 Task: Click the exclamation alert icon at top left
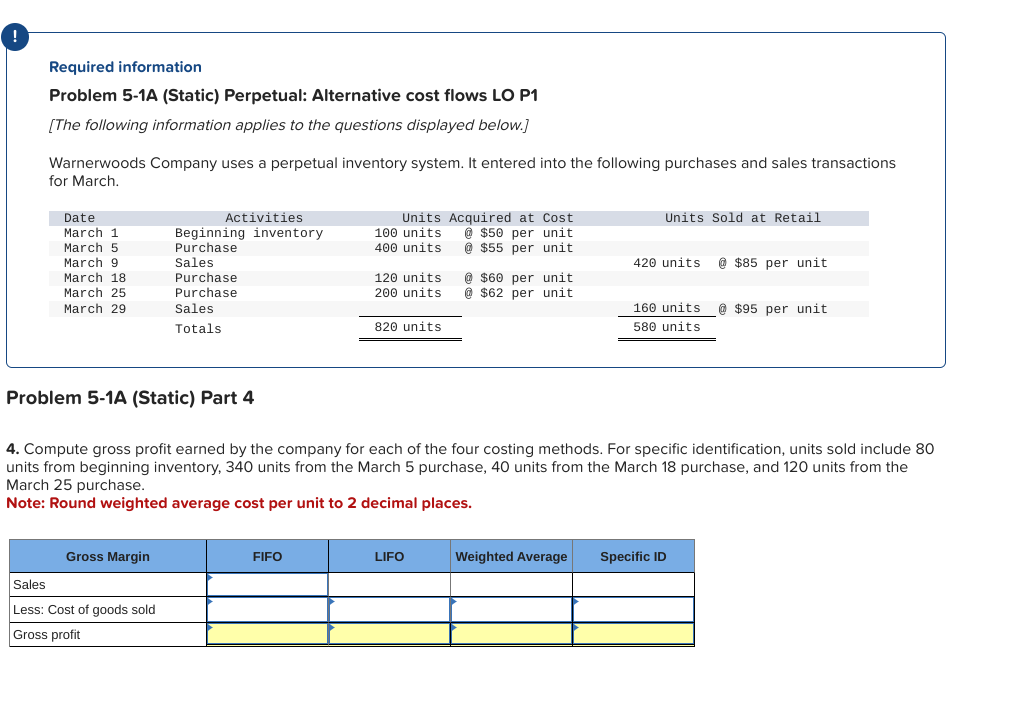point(15,36)
